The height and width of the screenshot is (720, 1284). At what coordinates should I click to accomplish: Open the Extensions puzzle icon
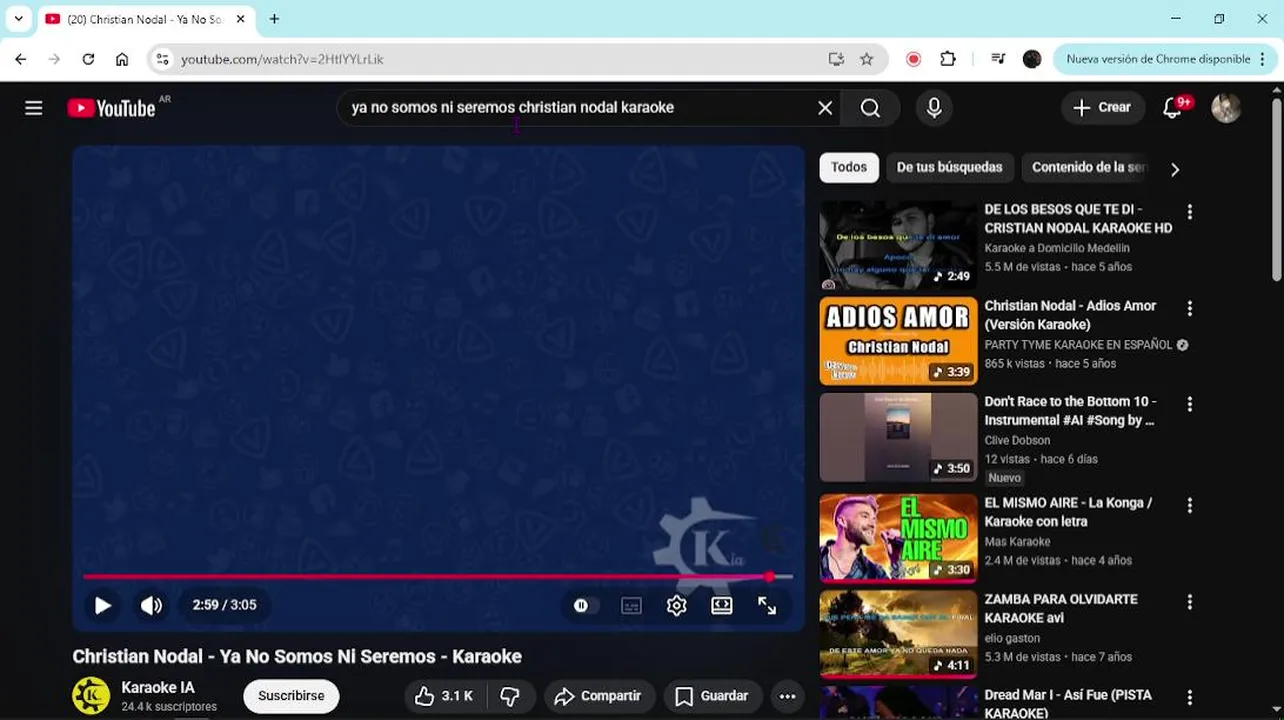(x=948, y=59)
